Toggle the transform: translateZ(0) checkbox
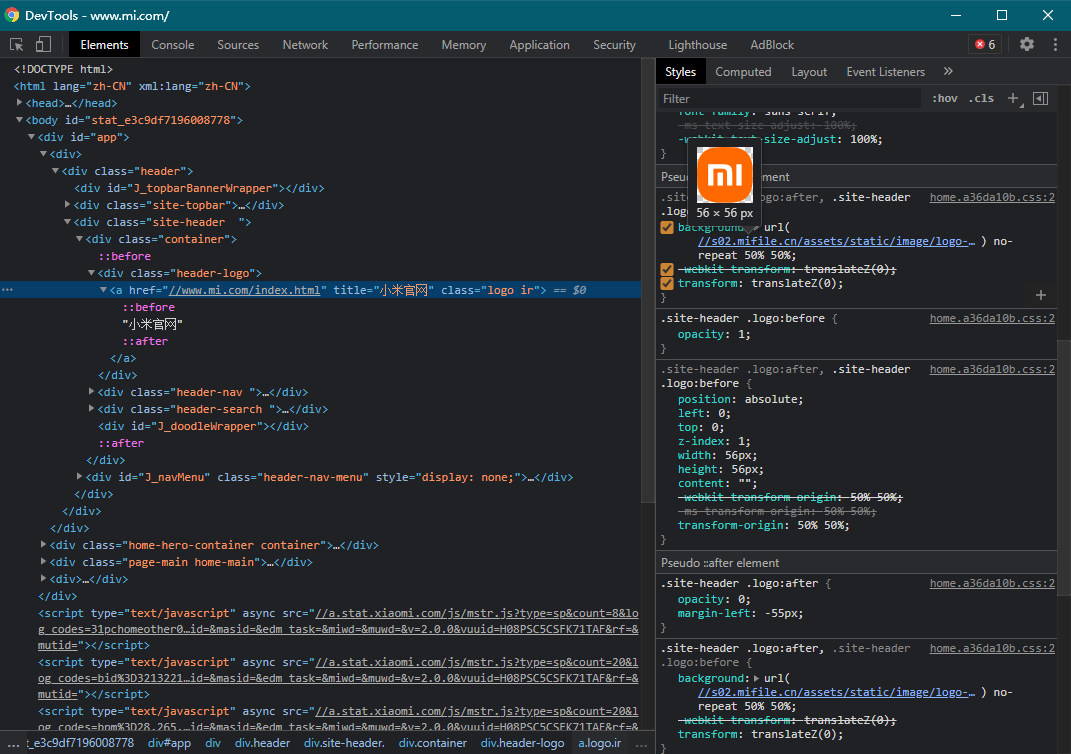 [x=667, y=283]
